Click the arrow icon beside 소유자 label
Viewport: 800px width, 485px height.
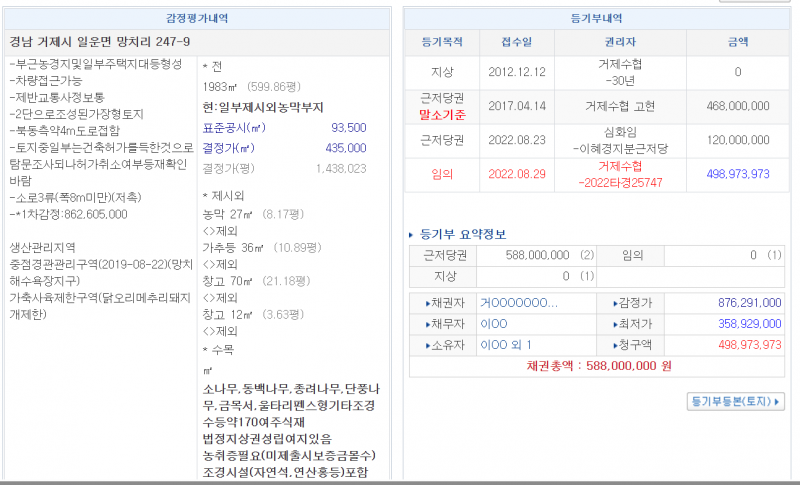click(x=429, y=345)
